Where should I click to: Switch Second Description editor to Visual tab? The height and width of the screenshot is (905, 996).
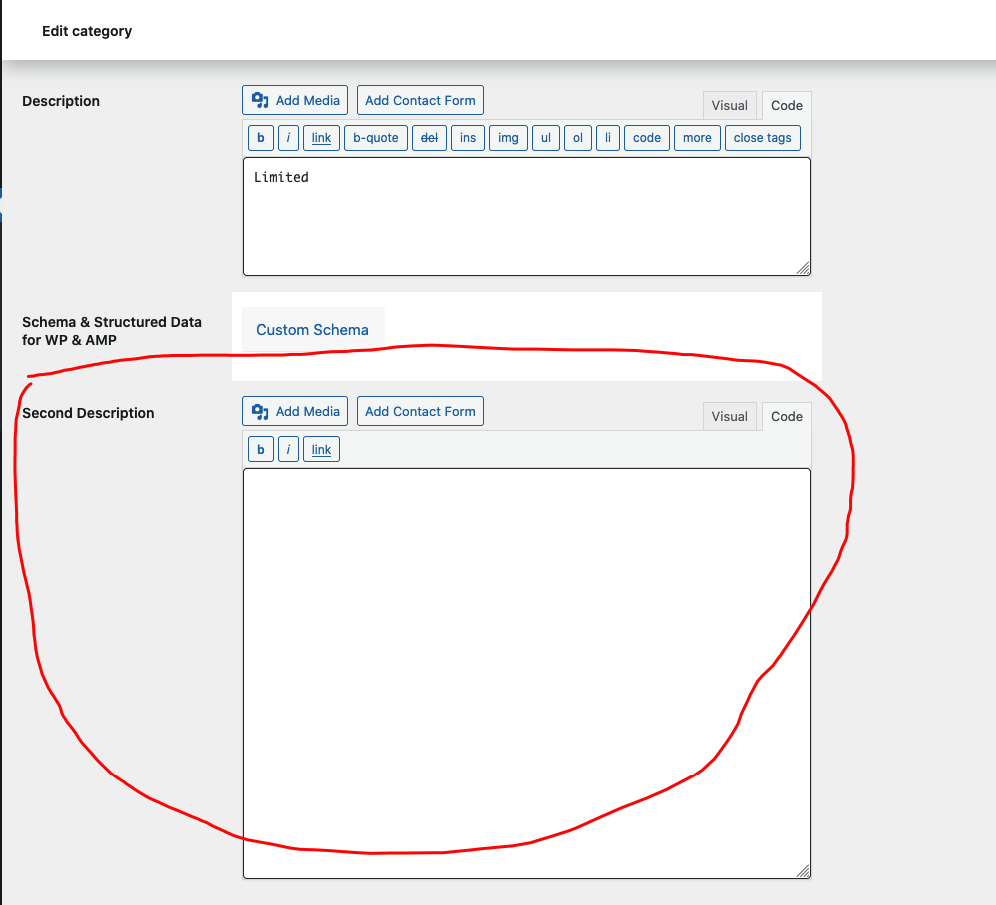tap(729, 417)
